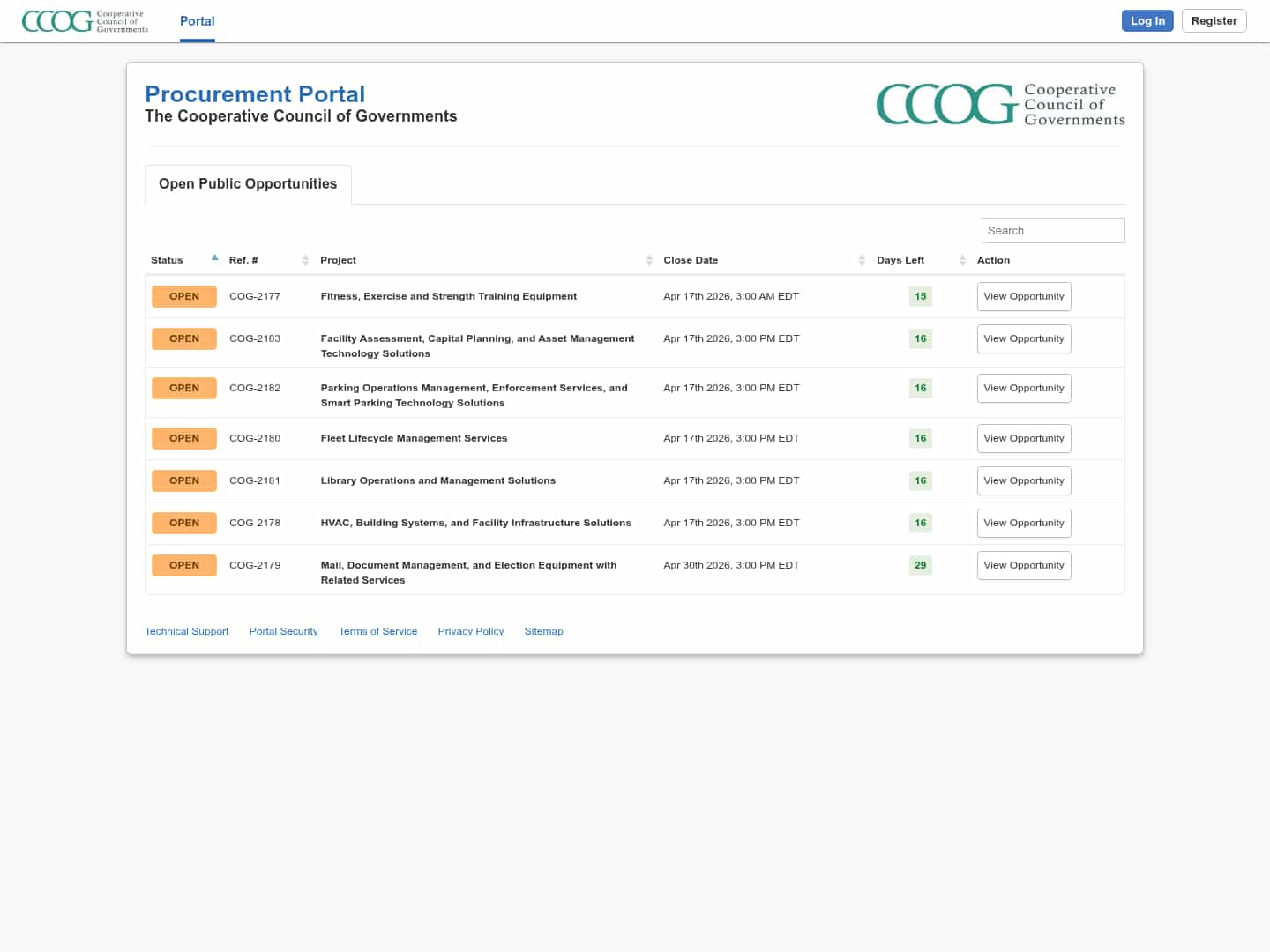Sort table by Ref. # column
Image resolution: width=1270 pixels, height=952 pixels.
coord(305,260)
